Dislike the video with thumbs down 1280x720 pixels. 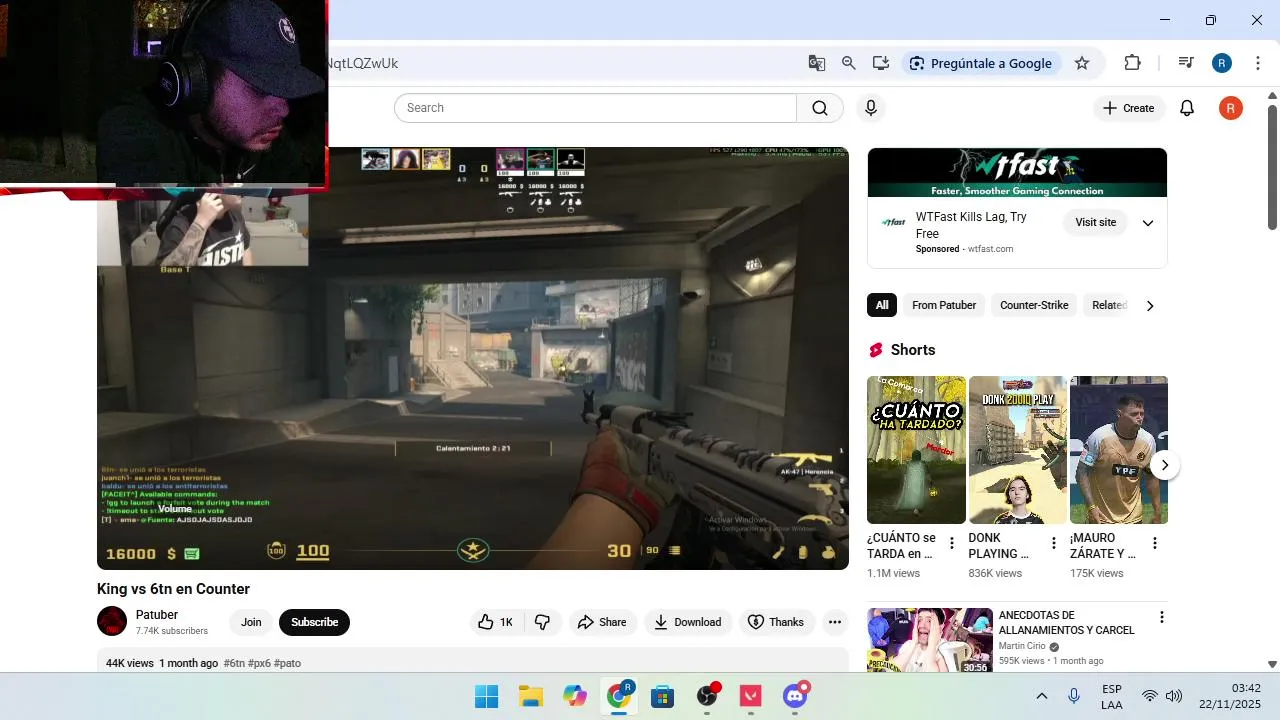[542, 622]
